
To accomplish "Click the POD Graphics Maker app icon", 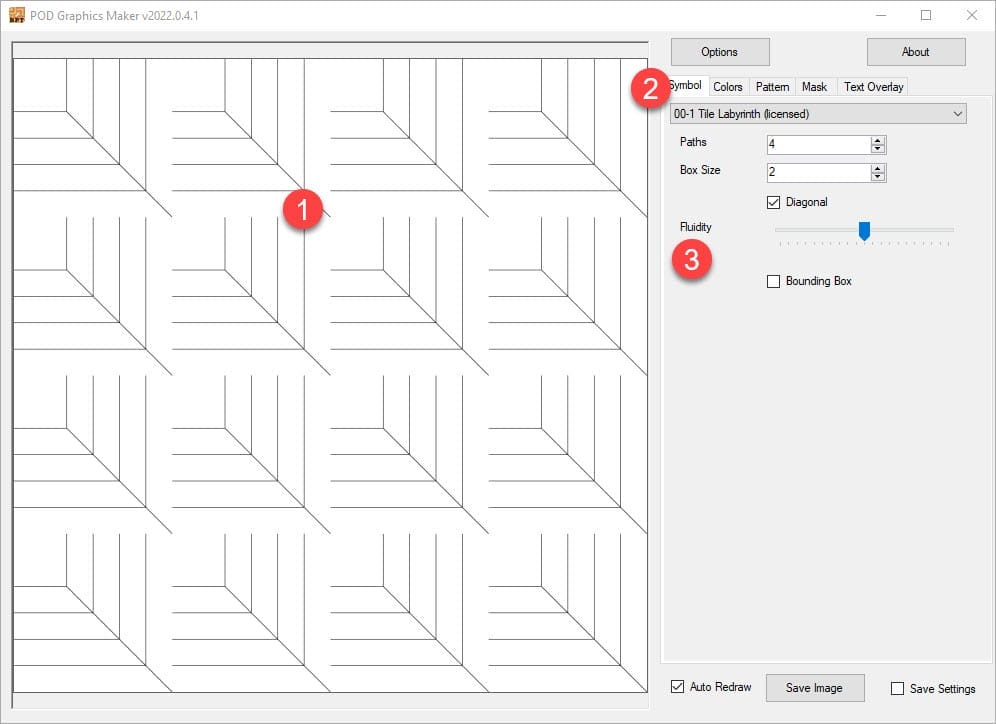I will click(x=16, y=16).
